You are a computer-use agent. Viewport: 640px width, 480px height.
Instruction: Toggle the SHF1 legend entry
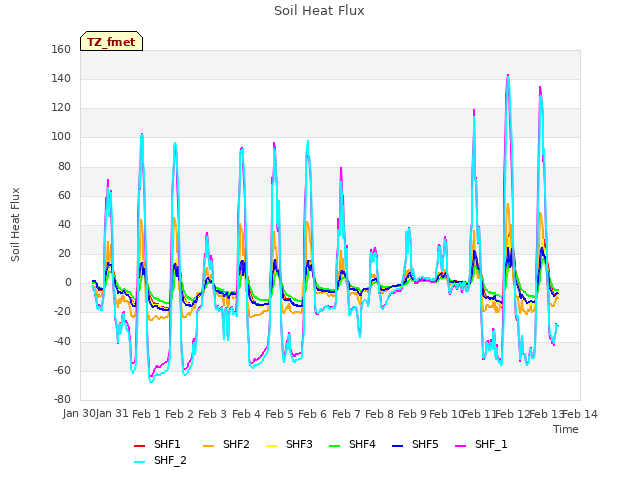pos(157,444)
